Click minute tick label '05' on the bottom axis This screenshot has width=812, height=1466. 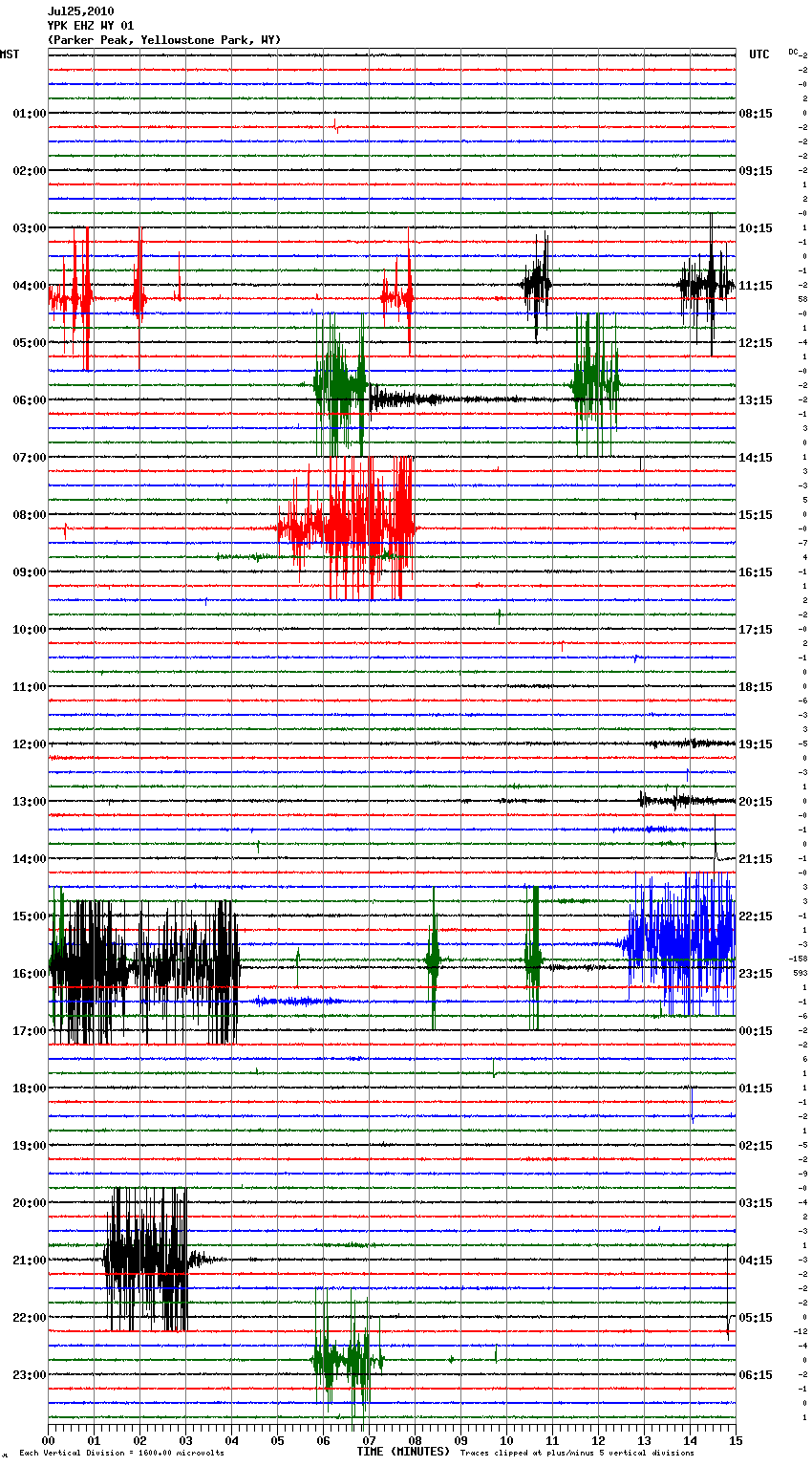click(277, 1440)
